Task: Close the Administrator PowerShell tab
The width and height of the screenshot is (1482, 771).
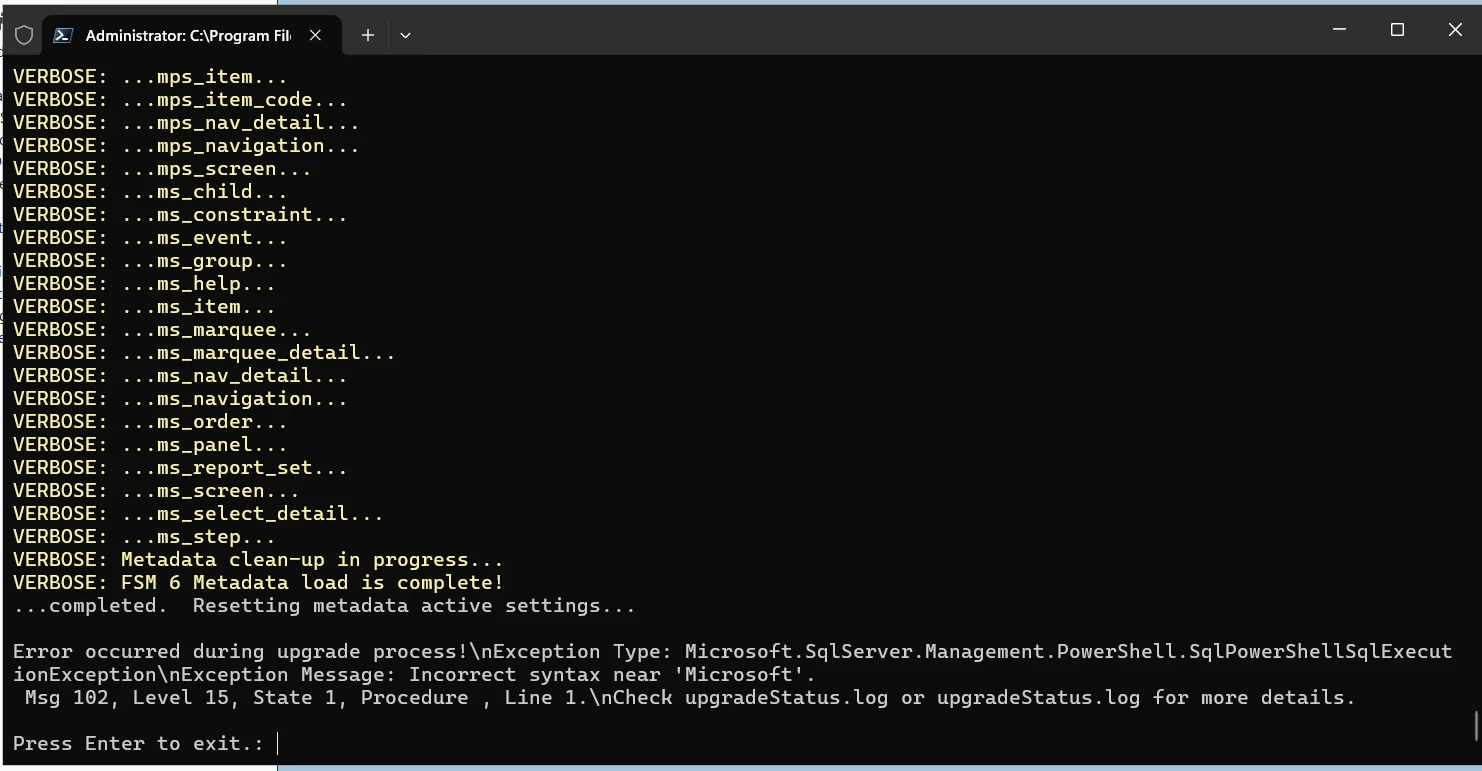Action: click(x=315, y=35)
